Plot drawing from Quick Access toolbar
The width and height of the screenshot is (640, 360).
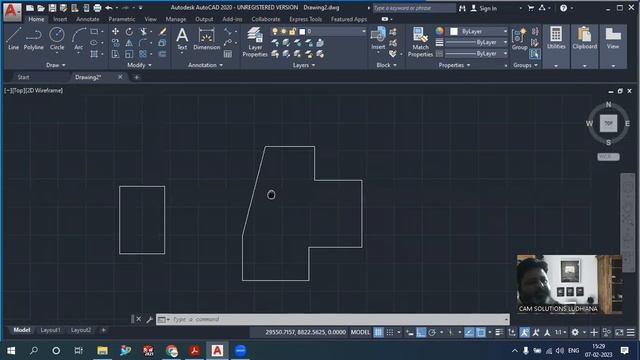pyautogui.click(x=97, y=8)
